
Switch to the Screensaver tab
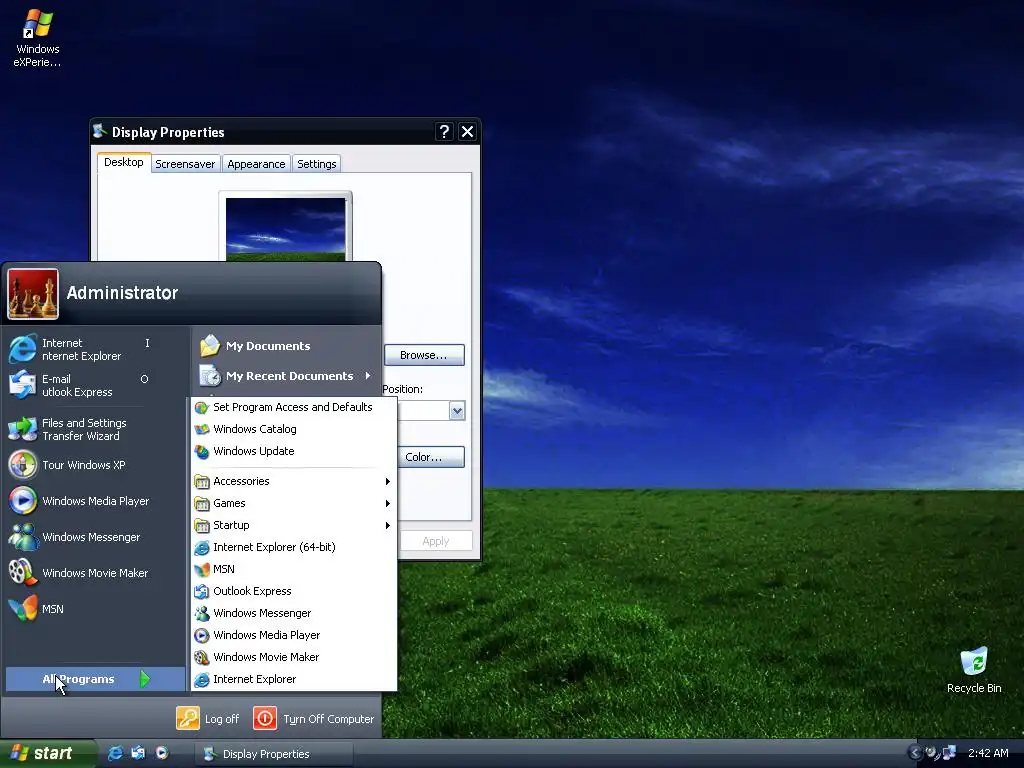pos(185,164)
